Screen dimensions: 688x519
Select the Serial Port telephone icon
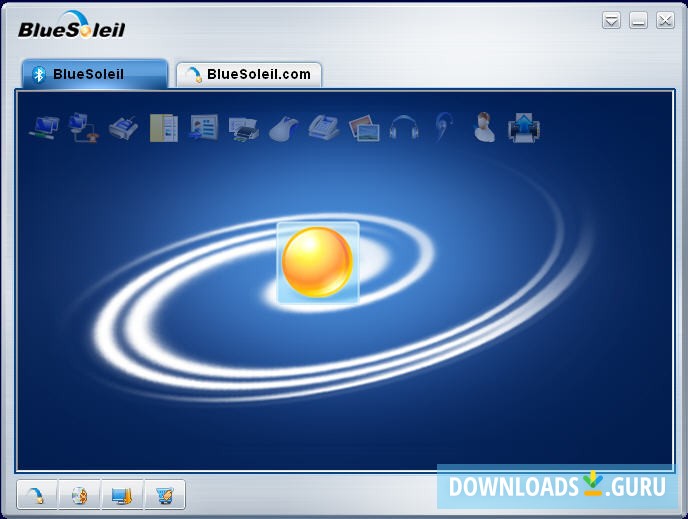[324, 128]
